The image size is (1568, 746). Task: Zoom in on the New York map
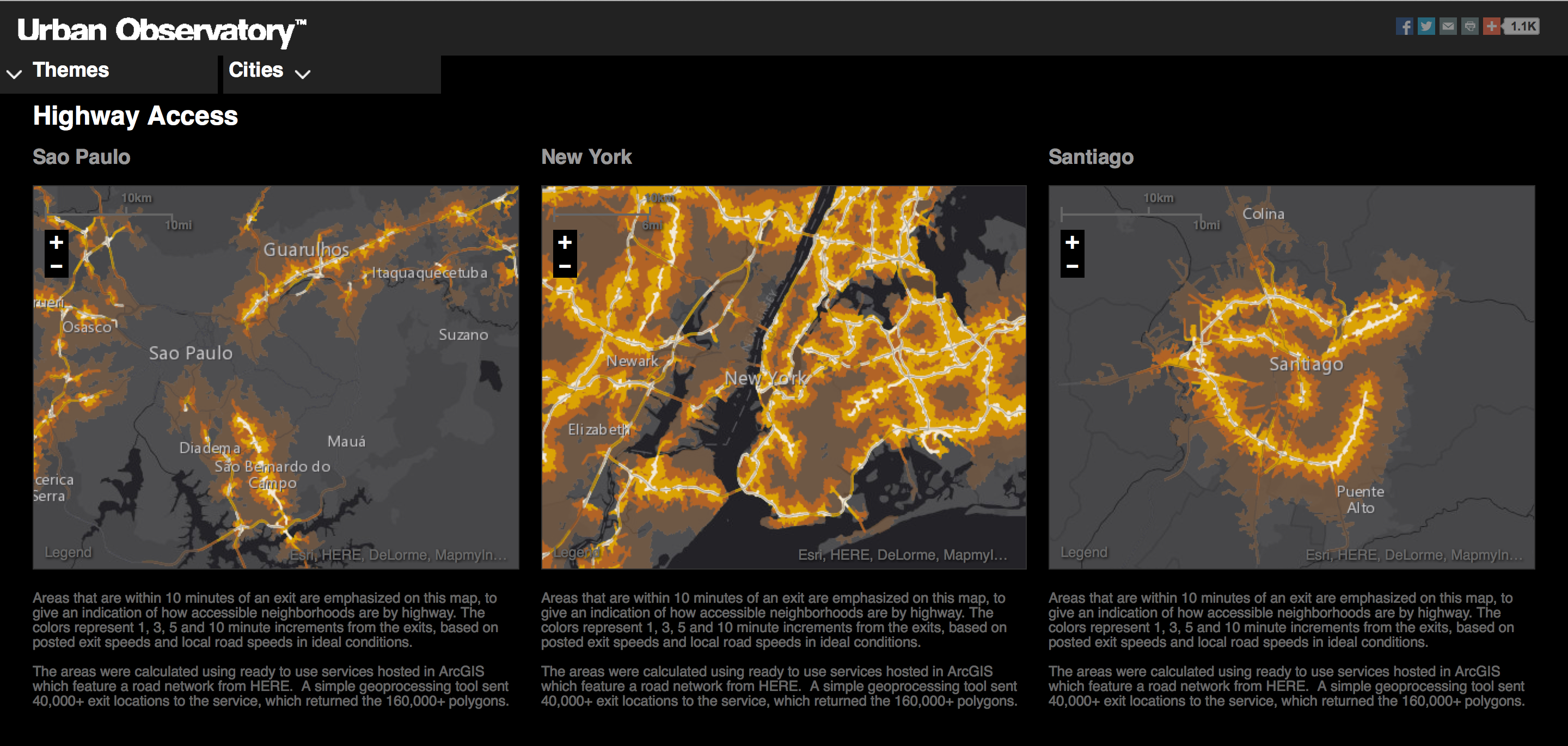565,242
